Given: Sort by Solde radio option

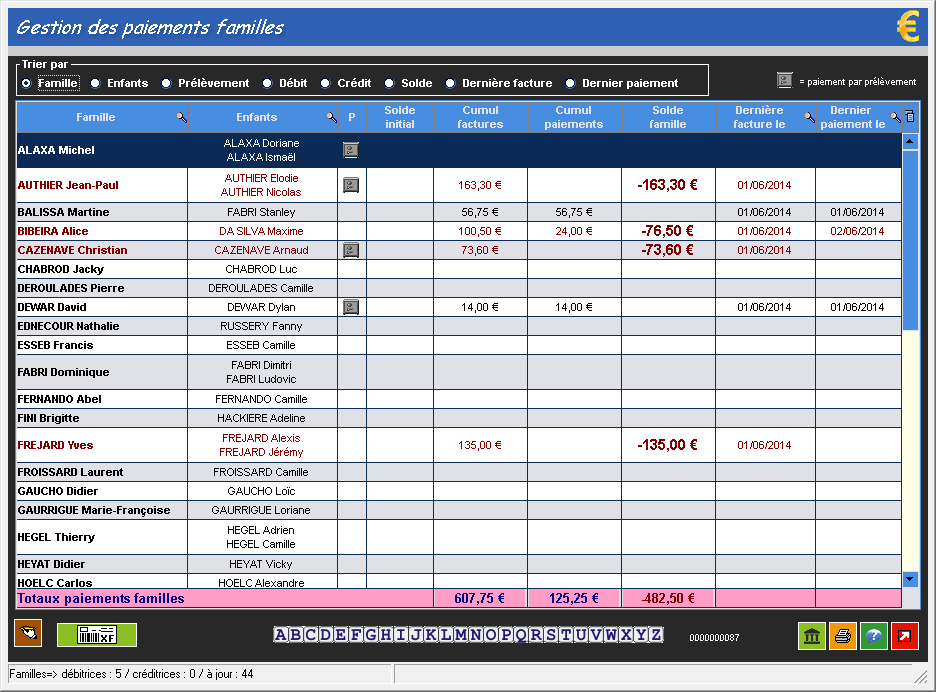Looking at the screenshot, I should click(x=391, y=84).
